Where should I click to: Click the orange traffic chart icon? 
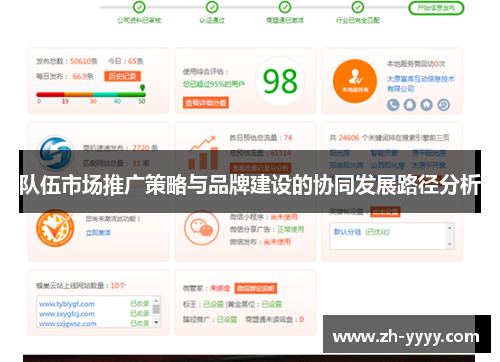click(x=203, y=152)
